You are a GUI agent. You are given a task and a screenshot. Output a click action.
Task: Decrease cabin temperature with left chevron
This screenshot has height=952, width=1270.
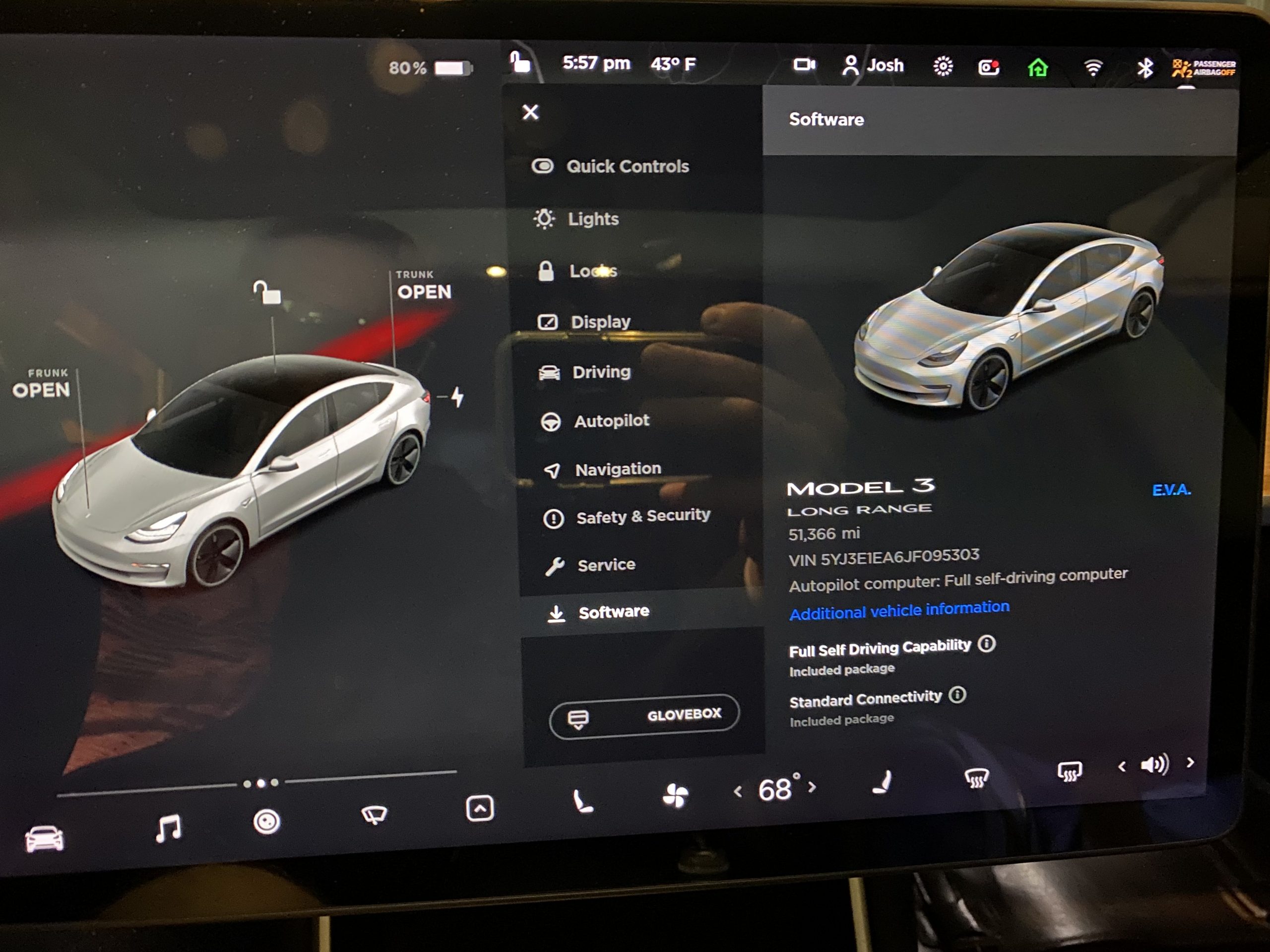click(738, 792)
